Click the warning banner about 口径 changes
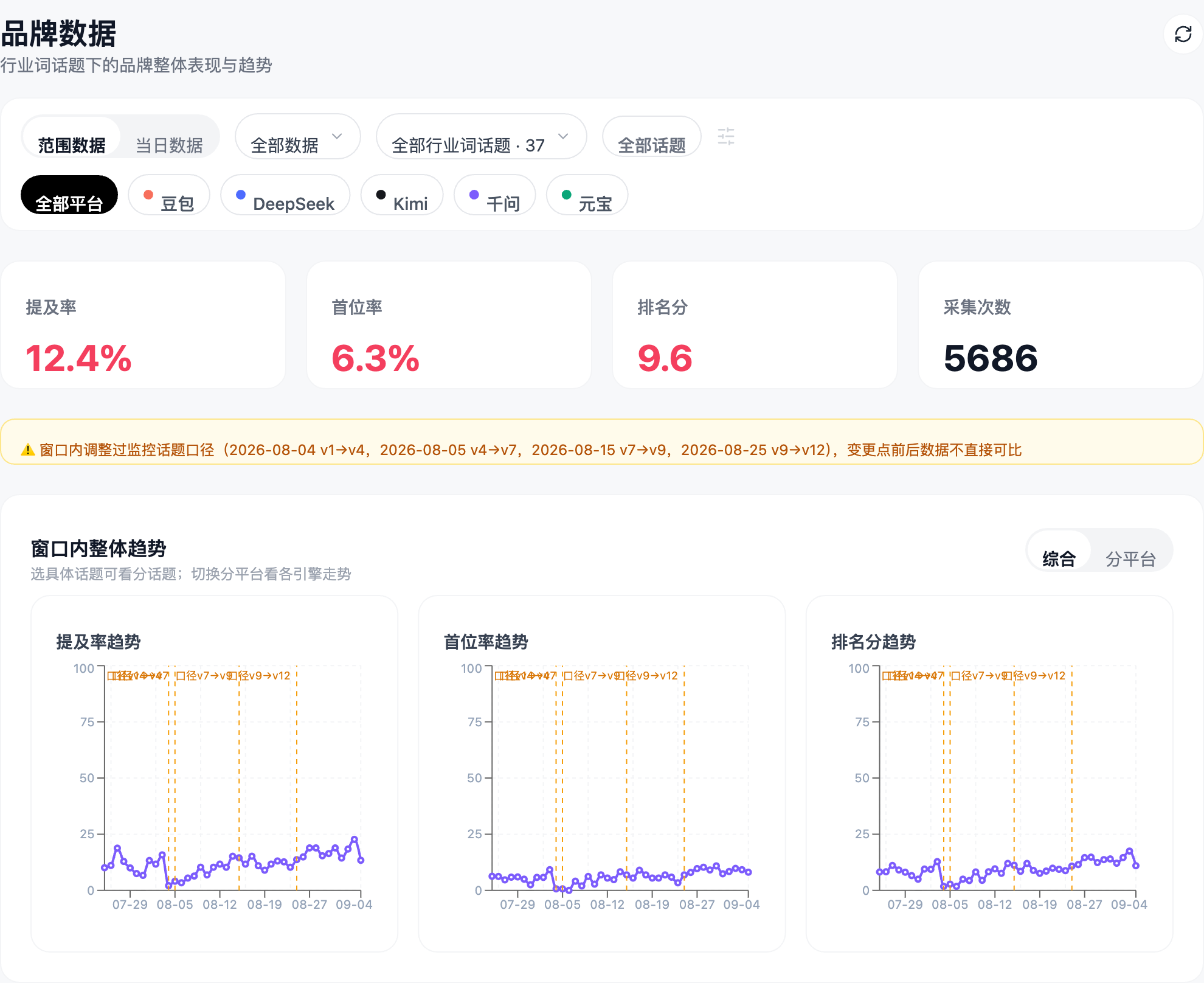1204x983 pixels. (x=602, y=442)
